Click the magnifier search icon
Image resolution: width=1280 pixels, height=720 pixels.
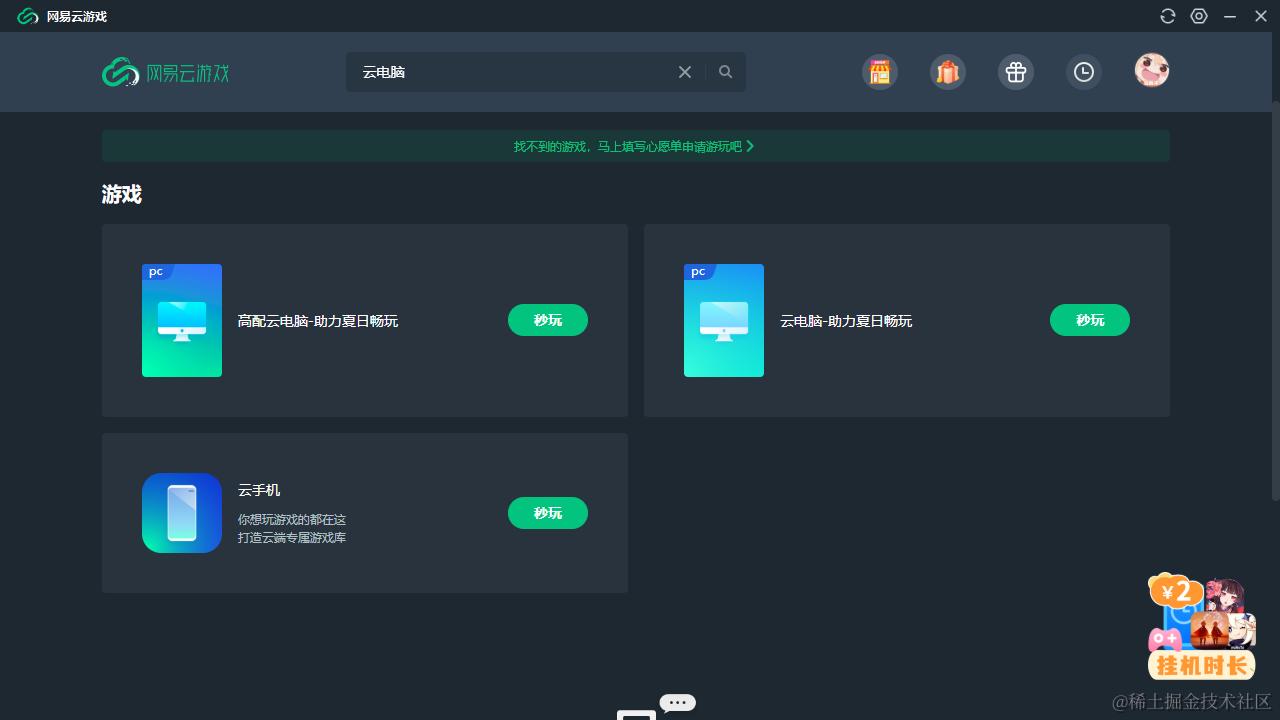tap(726, 72)
